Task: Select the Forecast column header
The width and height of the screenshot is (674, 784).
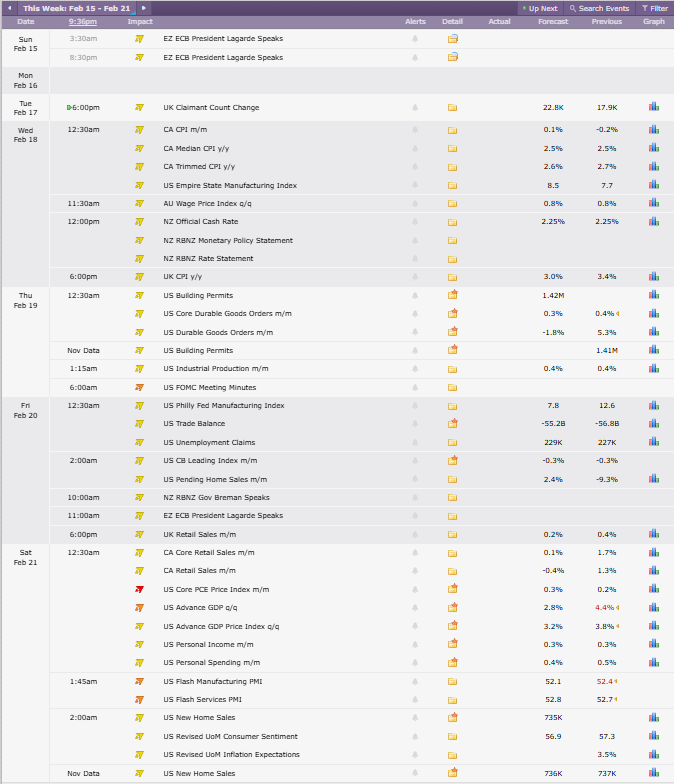Action: (553, 22)
